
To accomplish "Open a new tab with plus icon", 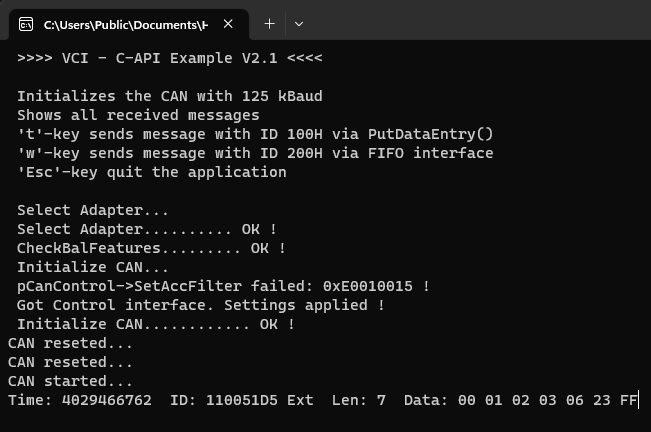I will click(269, 24).
